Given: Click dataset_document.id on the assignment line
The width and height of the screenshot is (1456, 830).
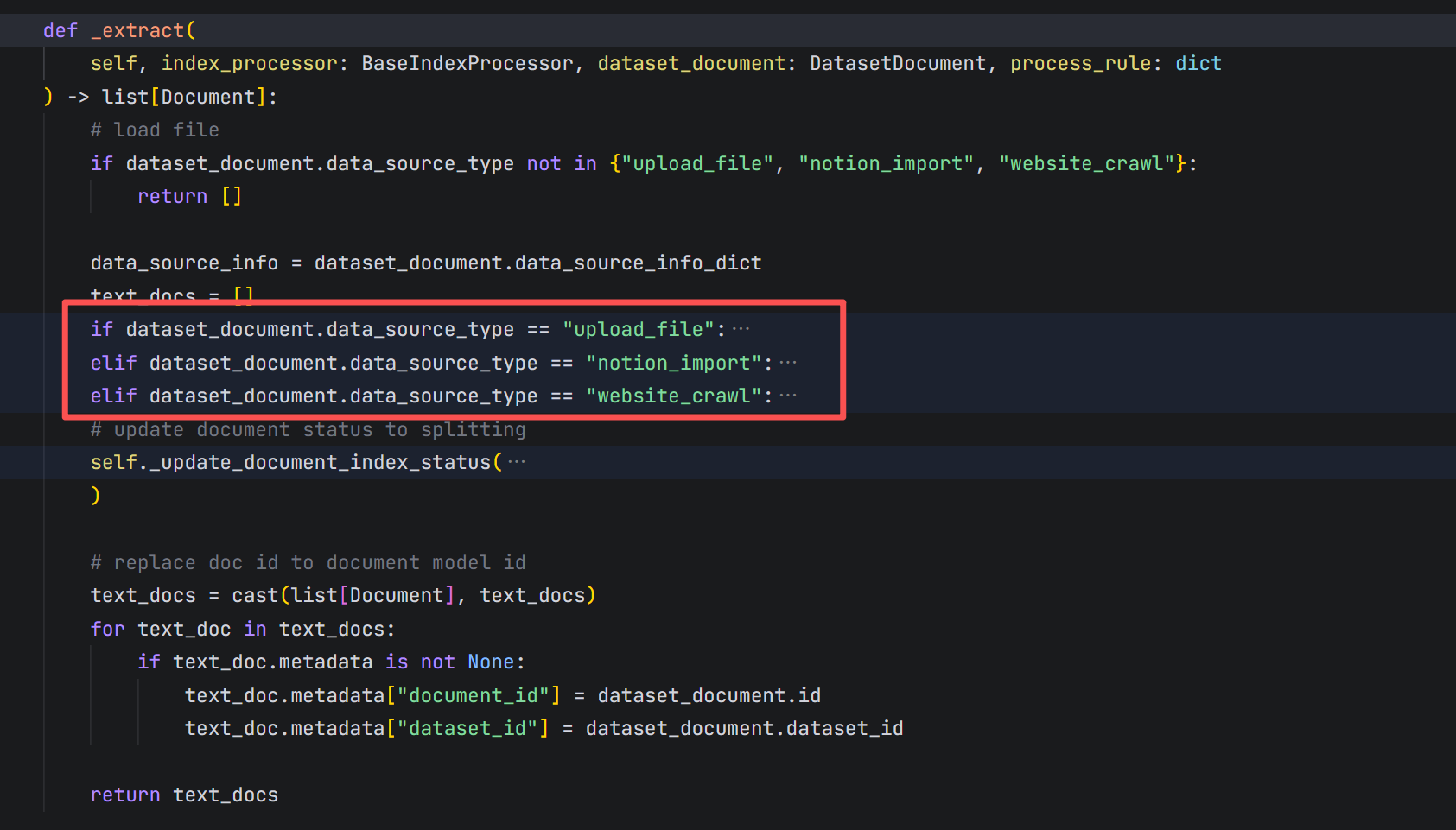Looking at the screenshot, I should coord(709,695).
